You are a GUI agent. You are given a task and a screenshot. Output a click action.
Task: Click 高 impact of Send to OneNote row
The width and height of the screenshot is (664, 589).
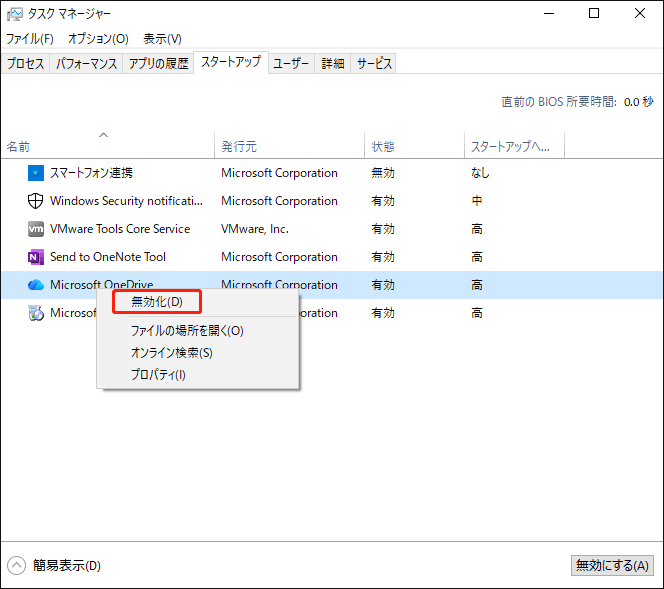click(x=477, y=257)
